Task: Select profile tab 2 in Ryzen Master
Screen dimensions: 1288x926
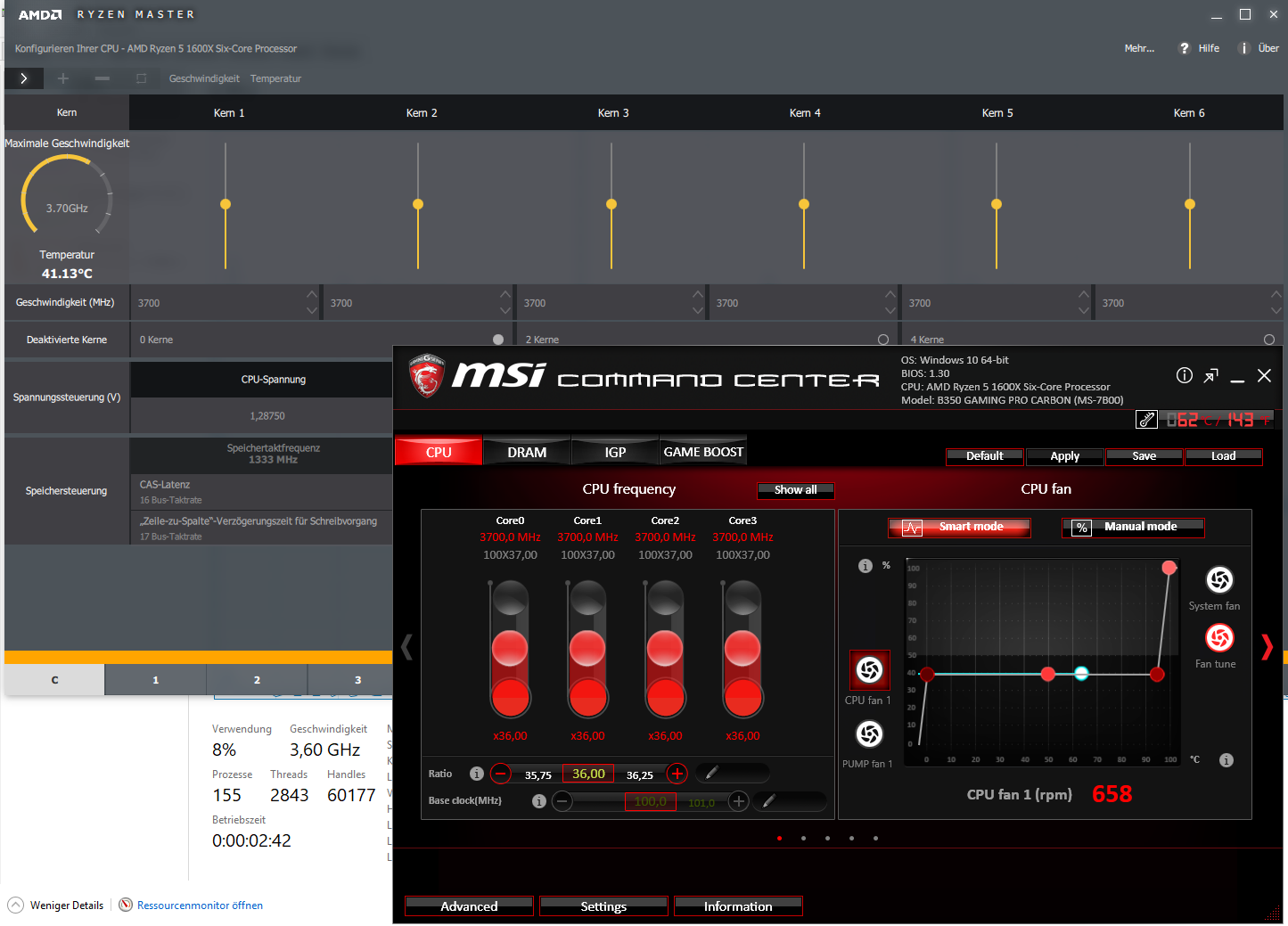Action: [257, 680]
